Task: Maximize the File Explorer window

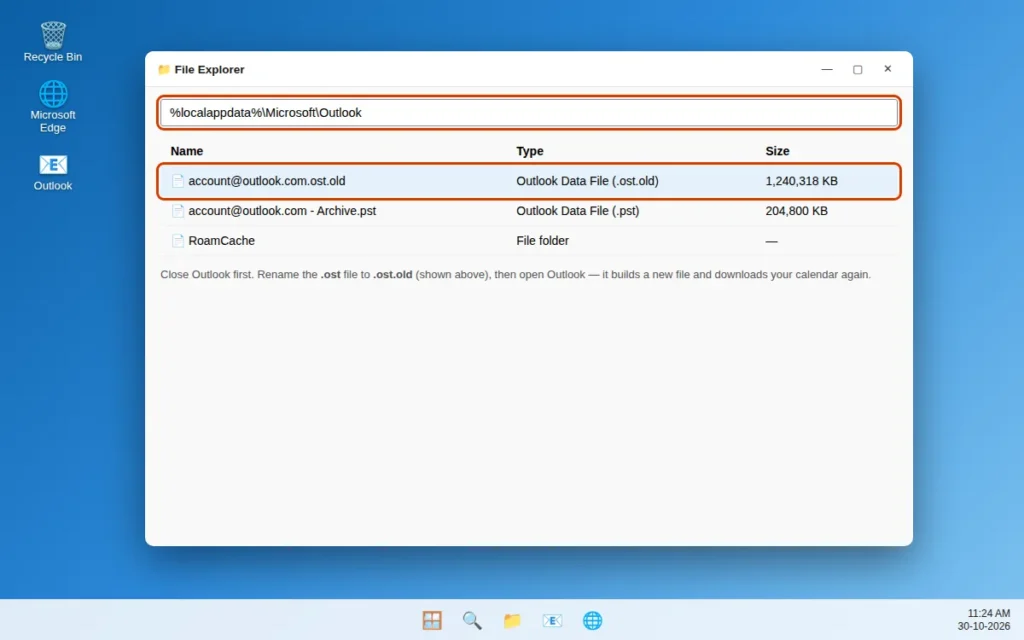Action: pyautogui.click(x=857, y=69)
